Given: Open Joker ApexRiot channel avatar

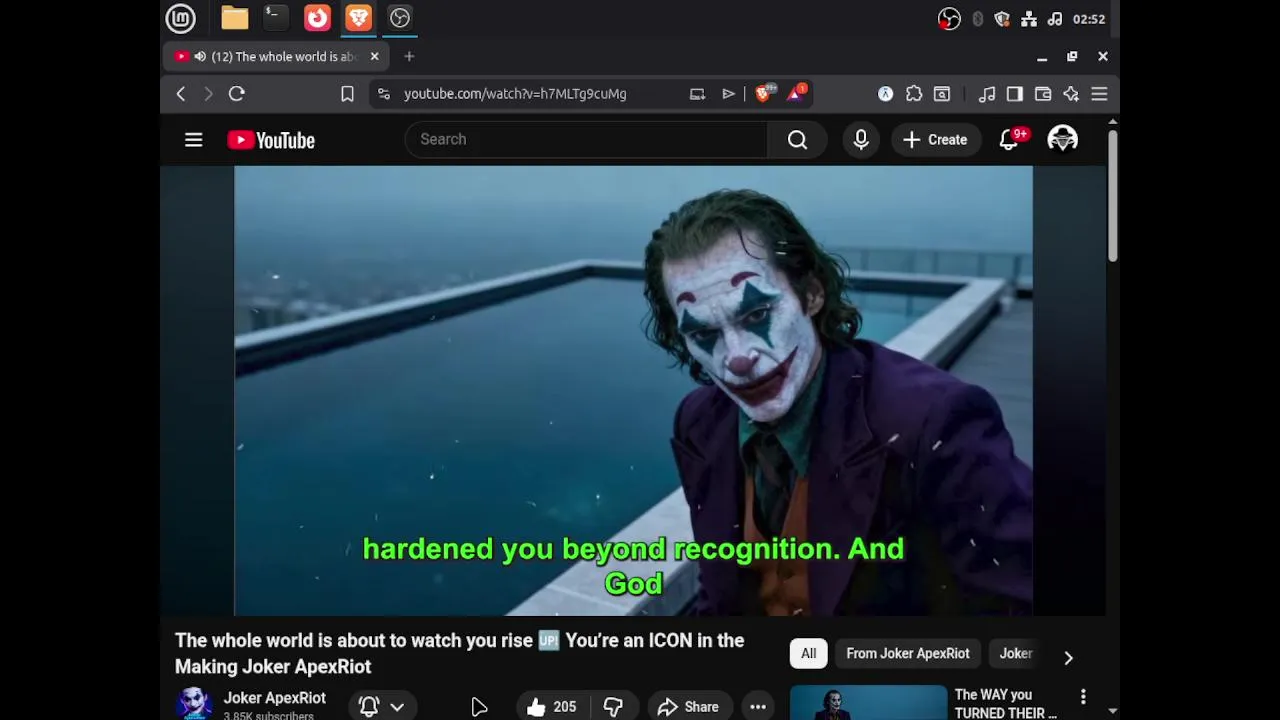Looking at the screenshot, I should (x=194, y=704).
